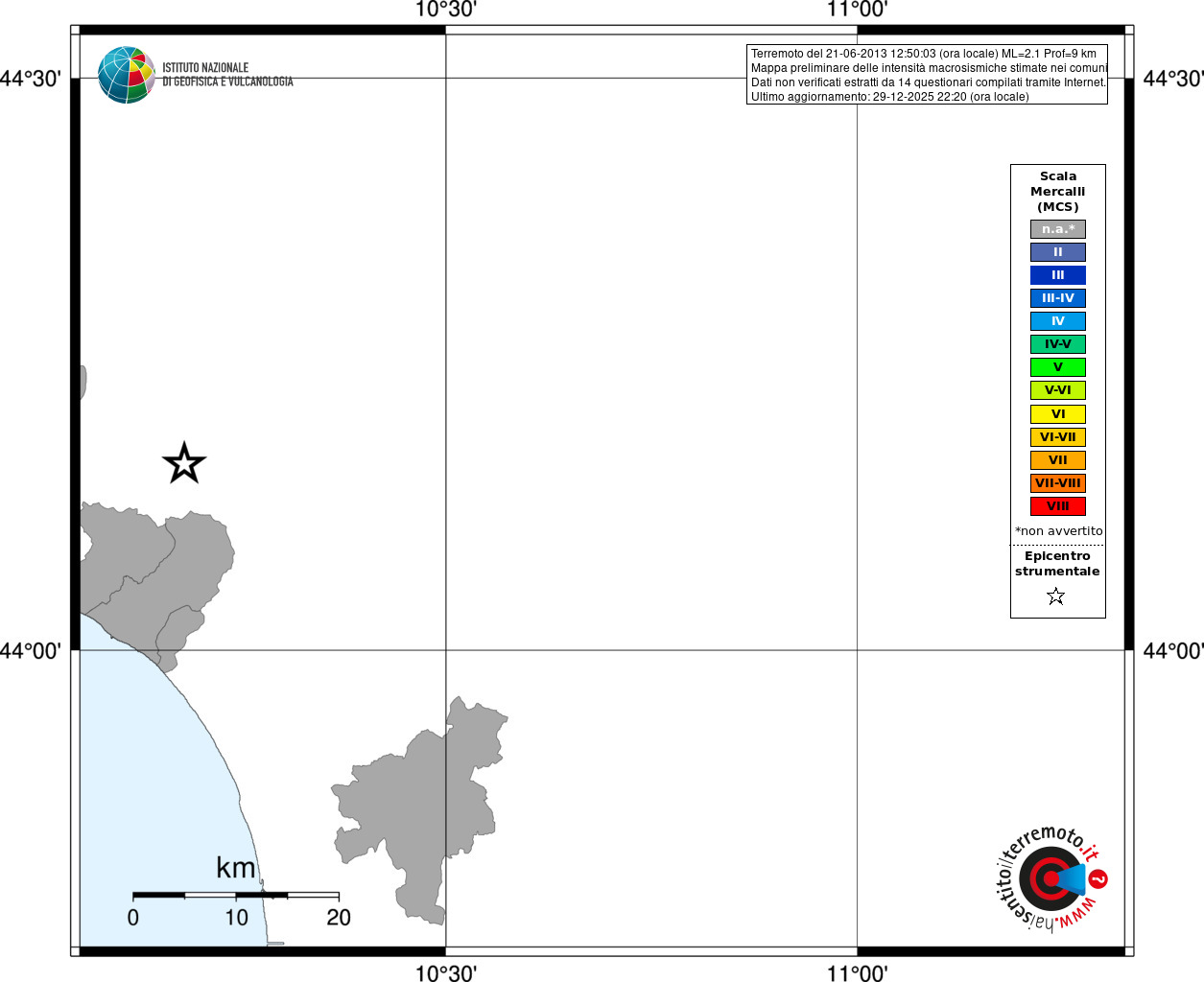Select the V-VI intensity swatch
Viewport: 1204px width, 982px height.
tap(1058, 390)
